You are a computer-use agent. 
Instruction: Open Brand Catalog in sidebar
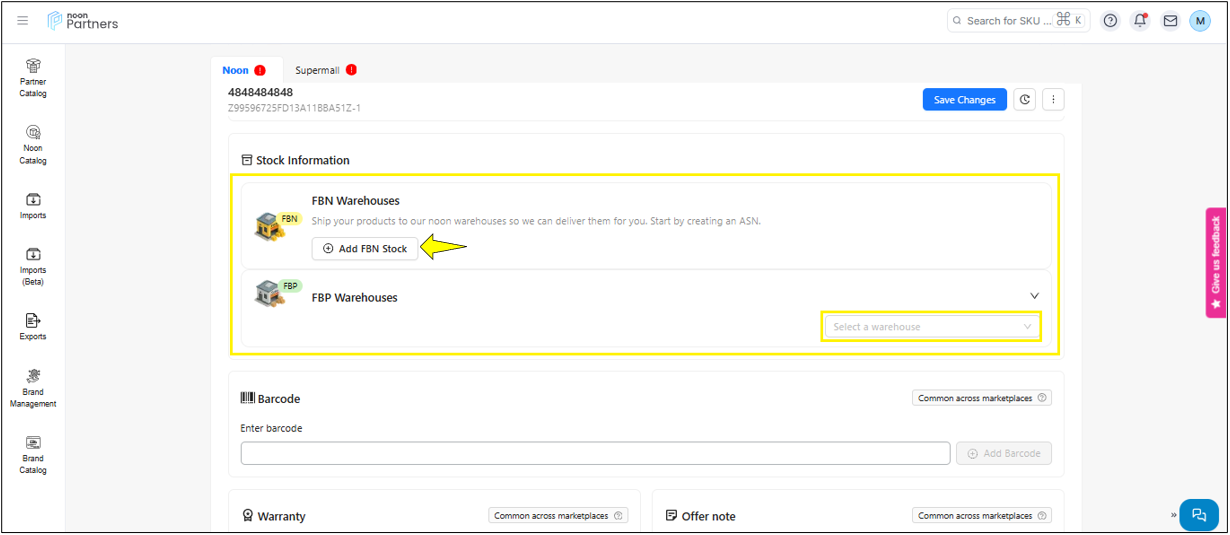pyautogui.click(x=33, y=454)
